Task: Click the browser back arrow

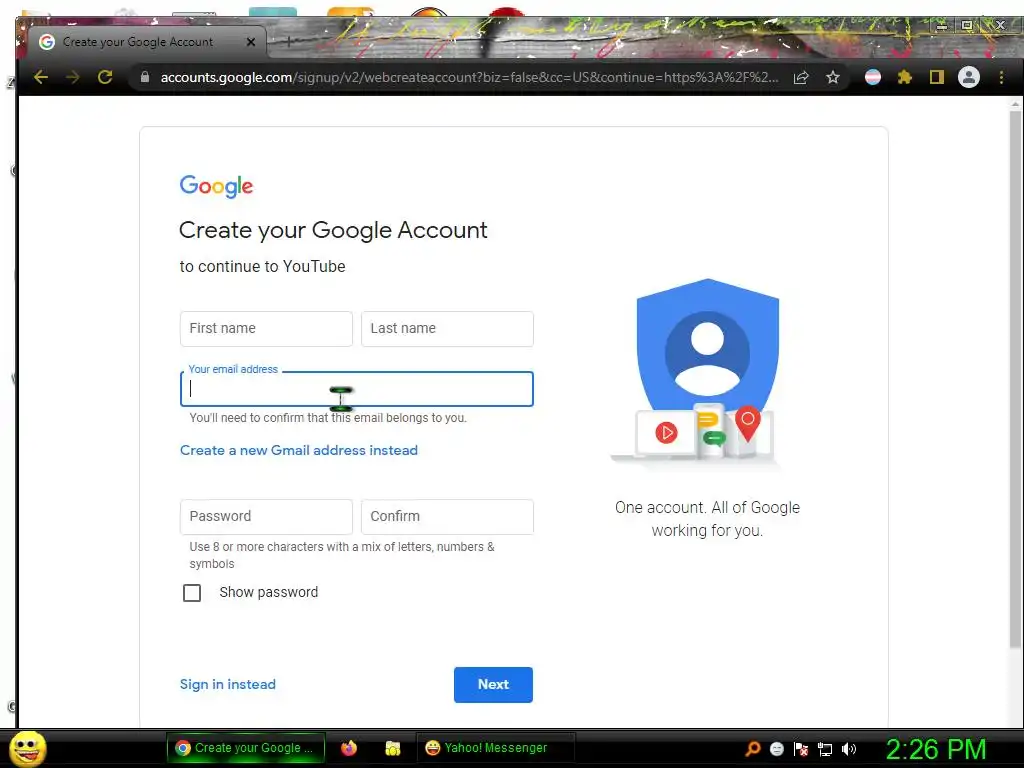Action: [41, 77]
